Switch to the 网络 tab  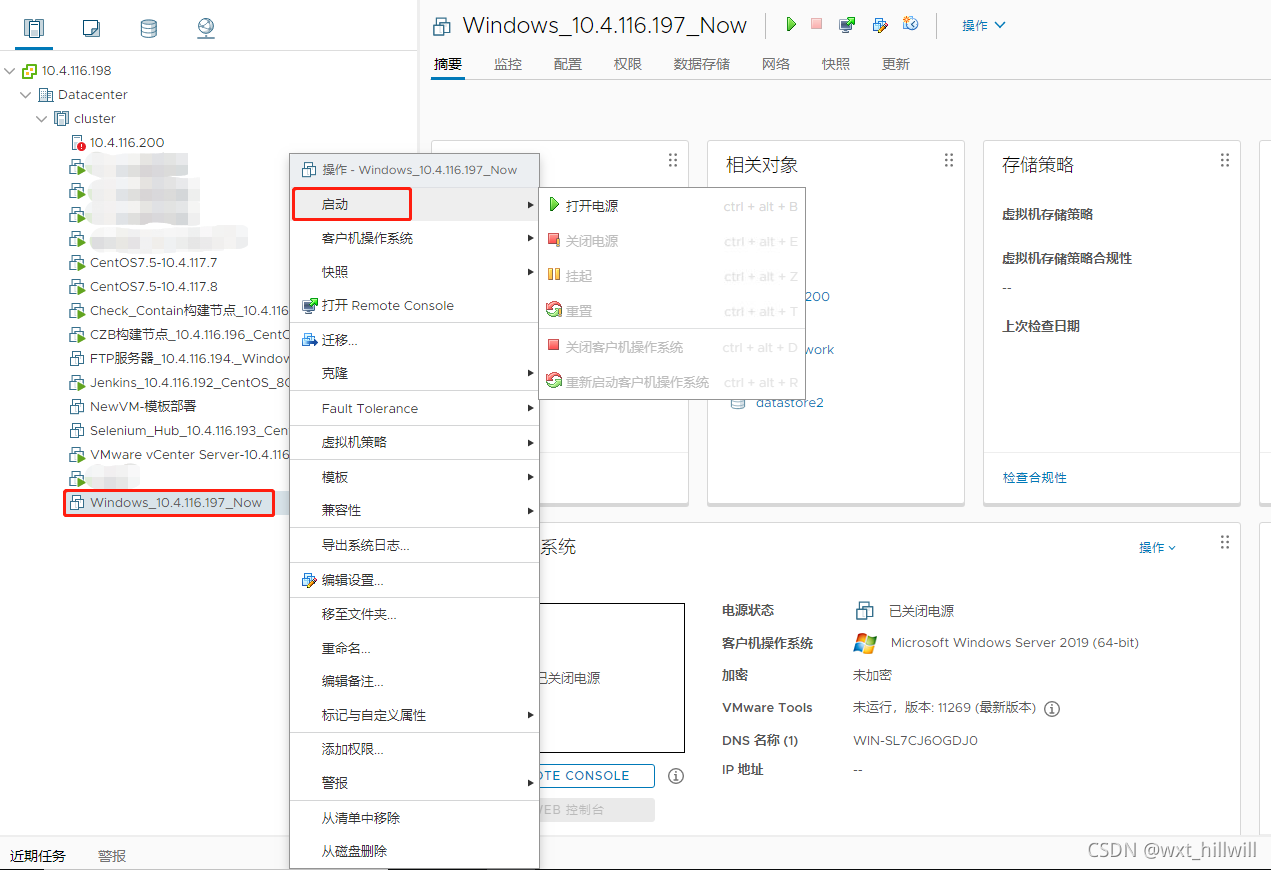776,64
